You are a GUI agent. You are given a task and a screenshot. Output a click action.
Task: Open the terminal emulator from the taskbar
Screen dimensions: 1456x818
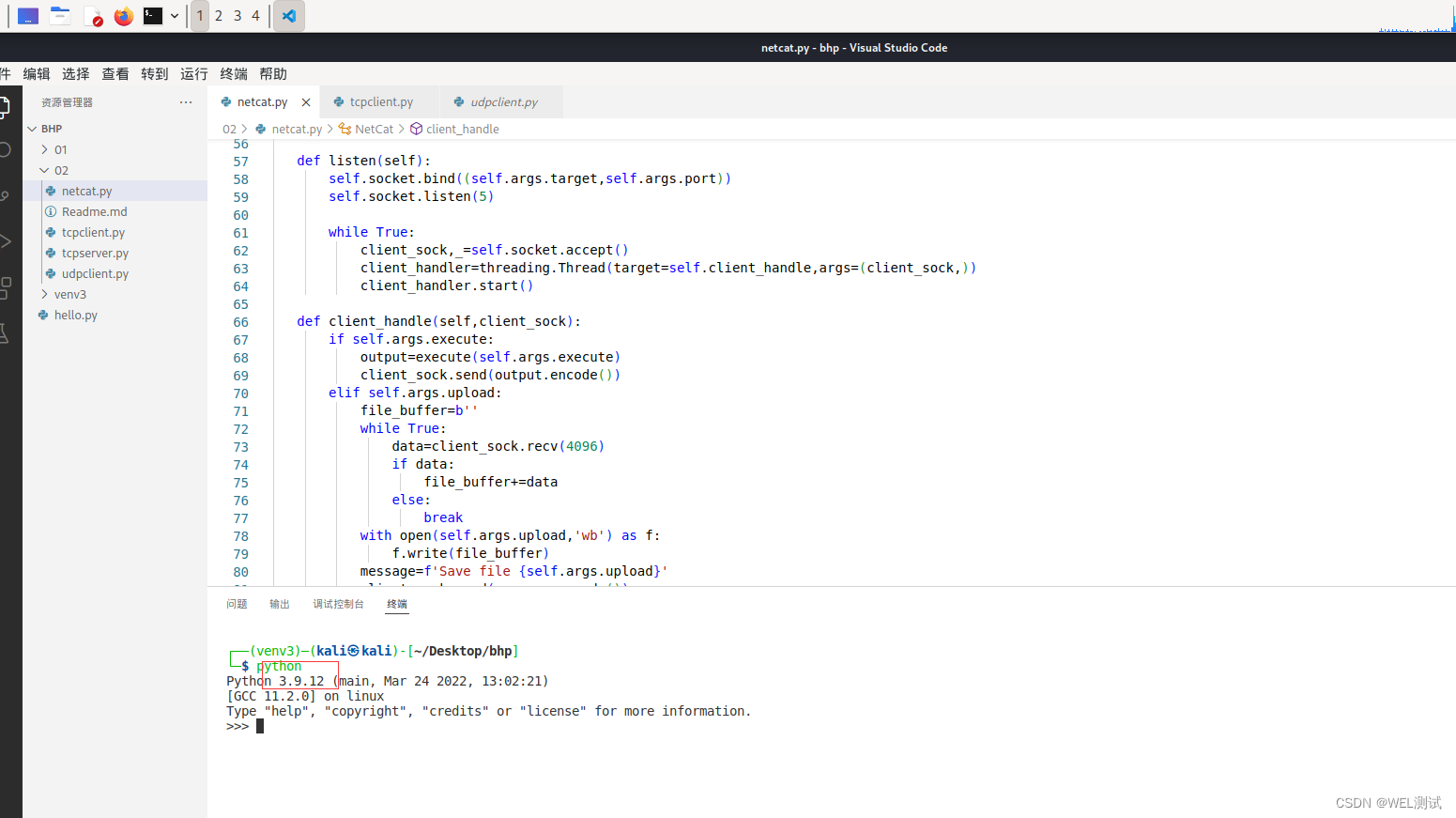[x=153, y=16]
